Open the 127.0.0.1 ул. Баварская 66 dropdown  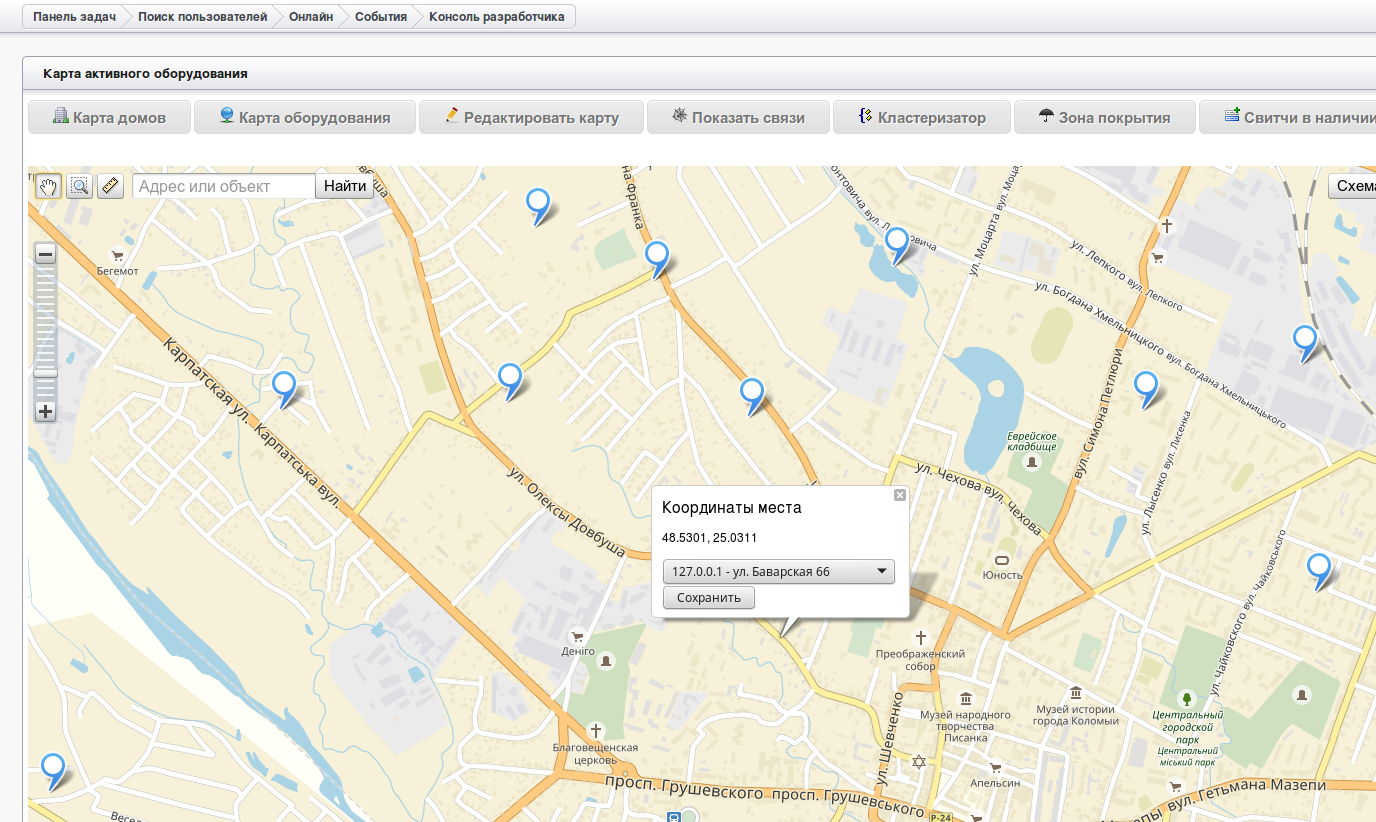tap(778, 572)
